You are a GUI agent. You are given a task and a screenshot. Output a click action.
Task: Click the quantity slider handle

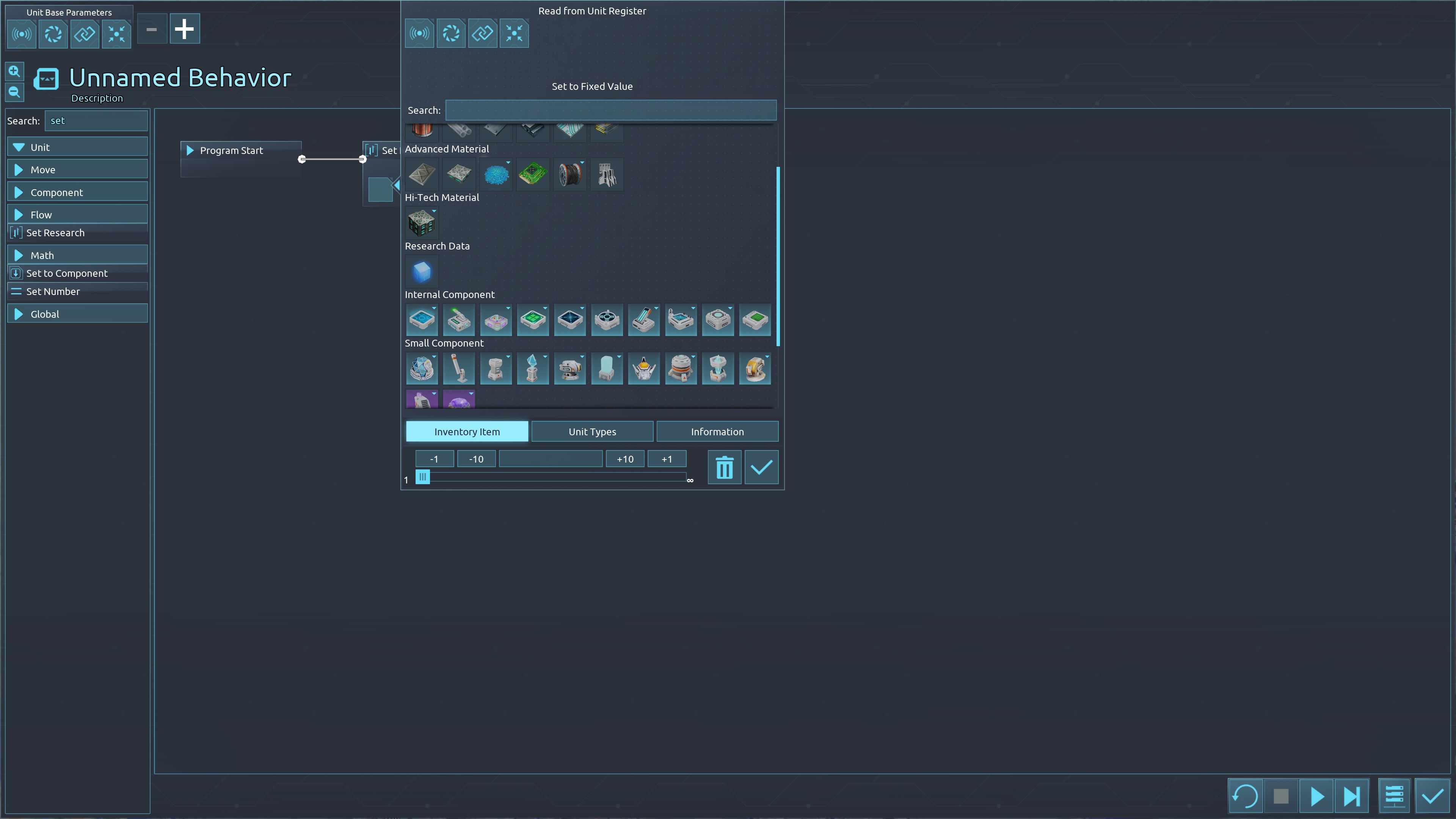click(x=423, y=477)
